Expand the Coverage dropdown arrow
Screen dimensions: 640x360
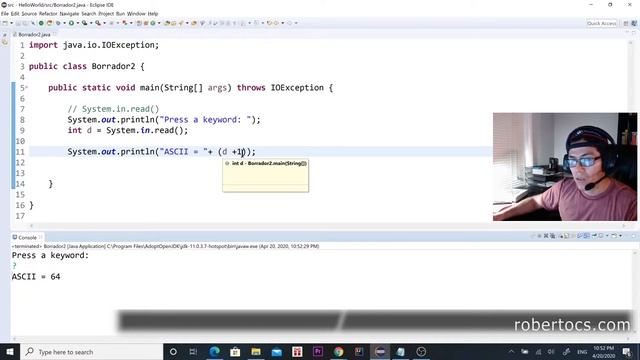91,23
